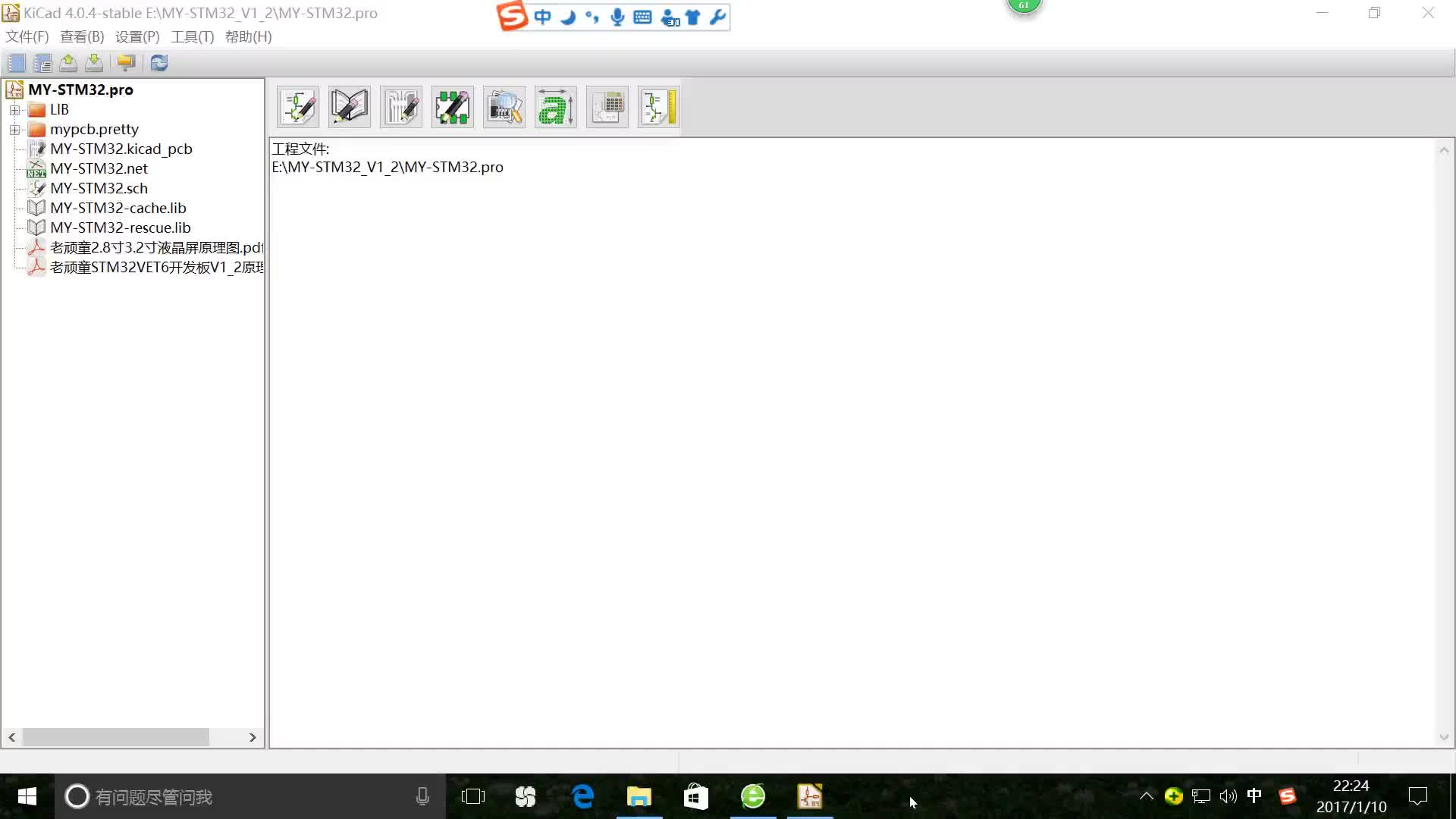Open volume control in tray
The image size is (1456, 819).
click(x=1228, y=796)
